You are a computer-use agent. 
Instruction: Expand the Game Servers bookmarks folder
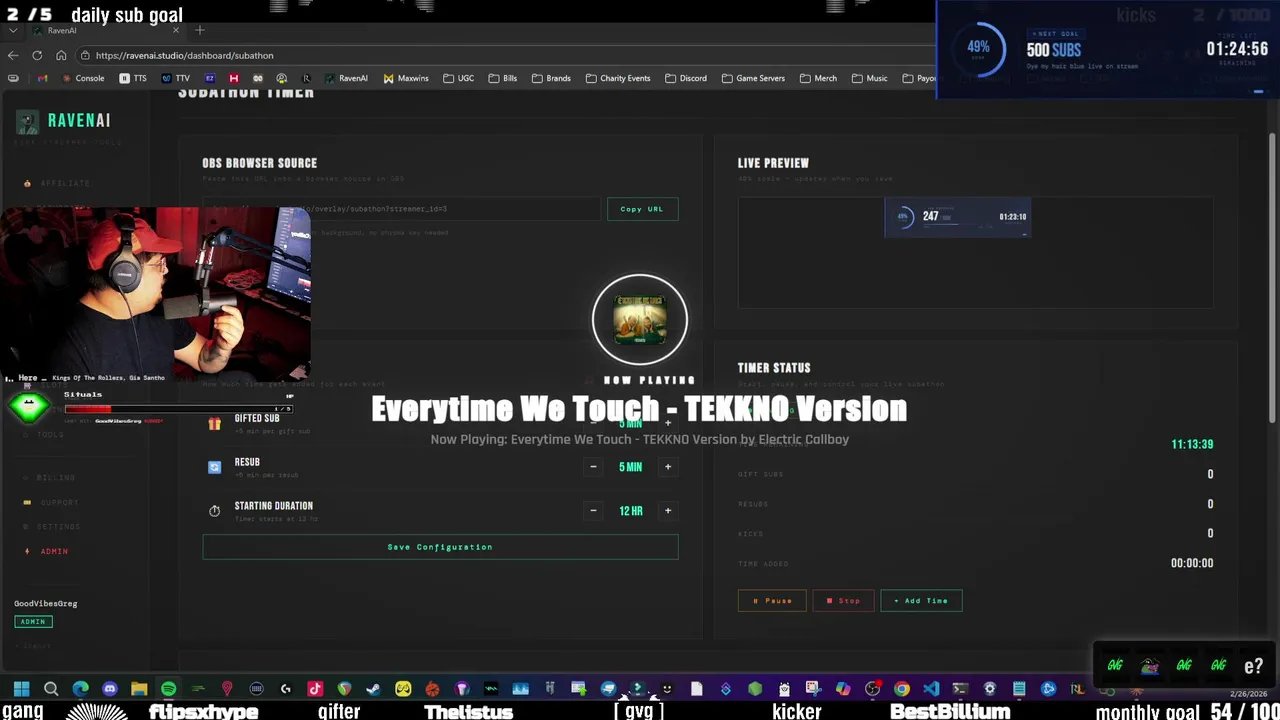(753, 78)
